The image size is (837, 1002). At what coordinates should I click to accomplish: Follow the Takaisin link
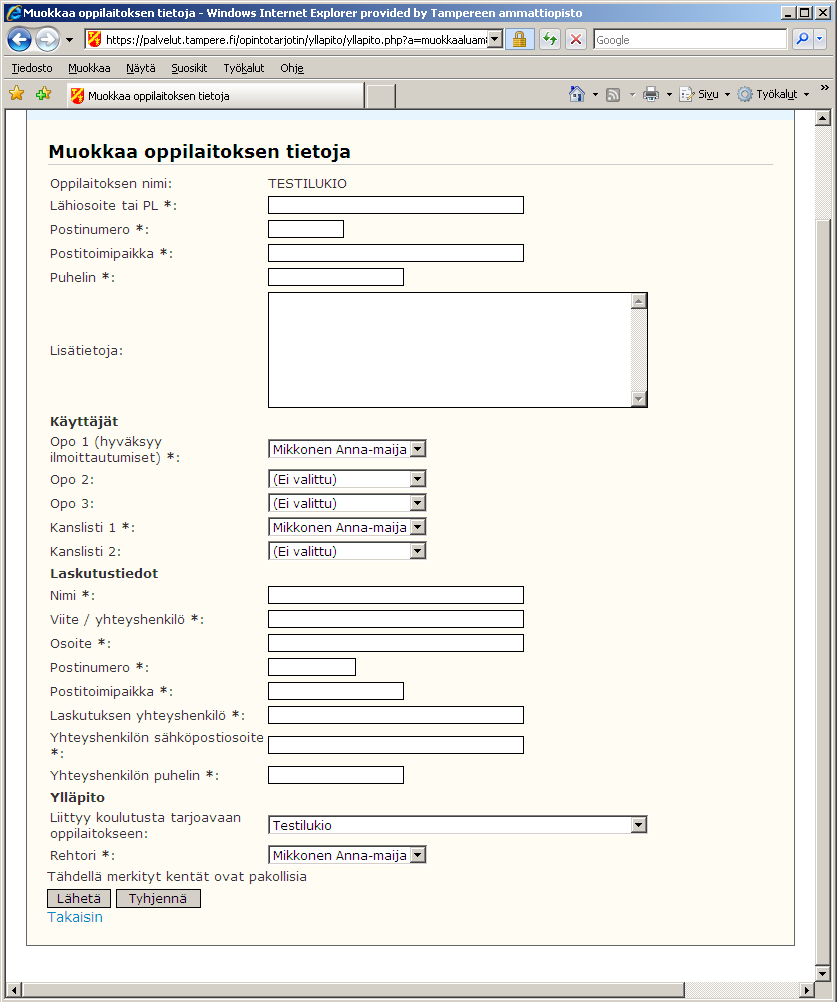[75, 917]
